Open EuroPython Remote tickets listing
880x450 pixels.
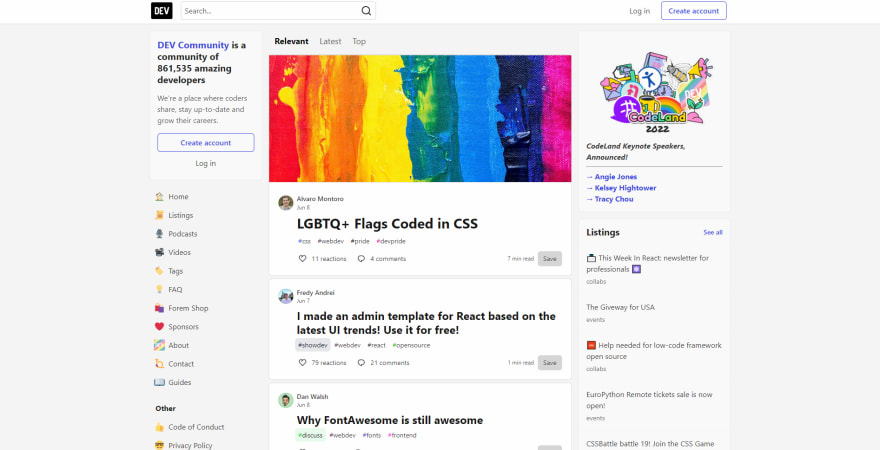click(x=649, y=401)
